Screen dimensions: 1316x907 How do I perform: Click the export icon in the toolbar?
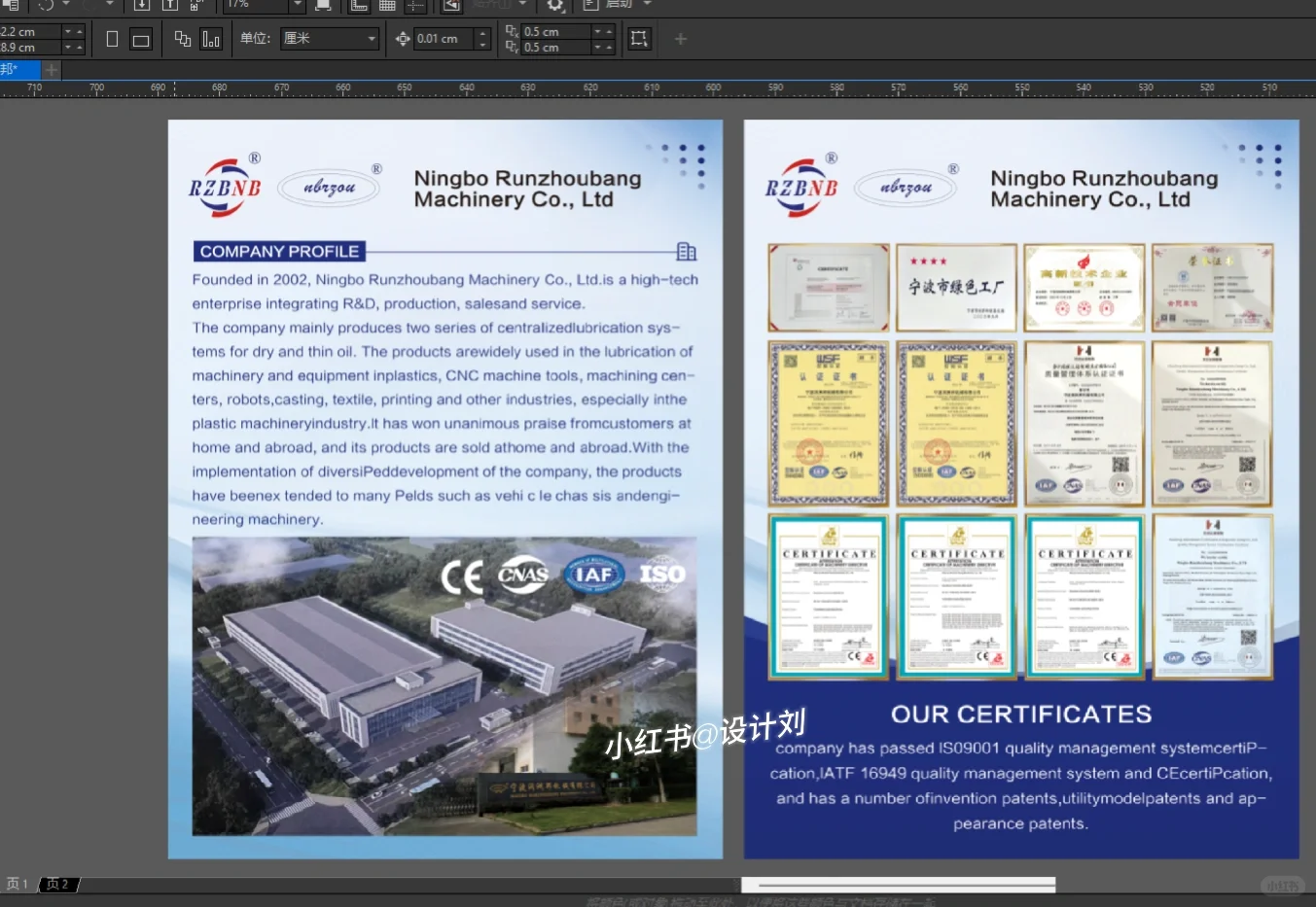pos(169,5)
